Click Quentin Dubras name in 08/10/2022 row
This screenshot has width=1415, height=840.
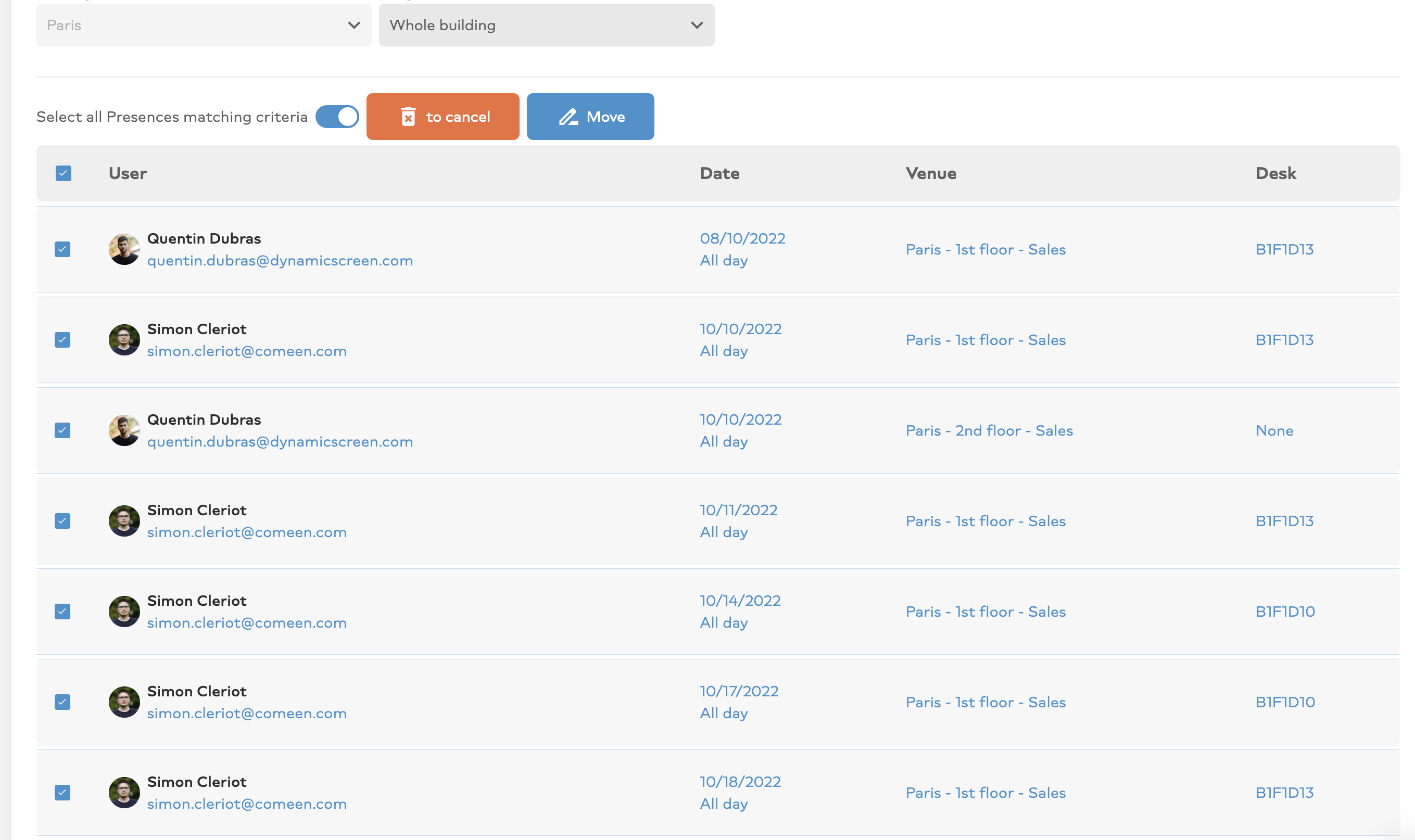[204, 238]
